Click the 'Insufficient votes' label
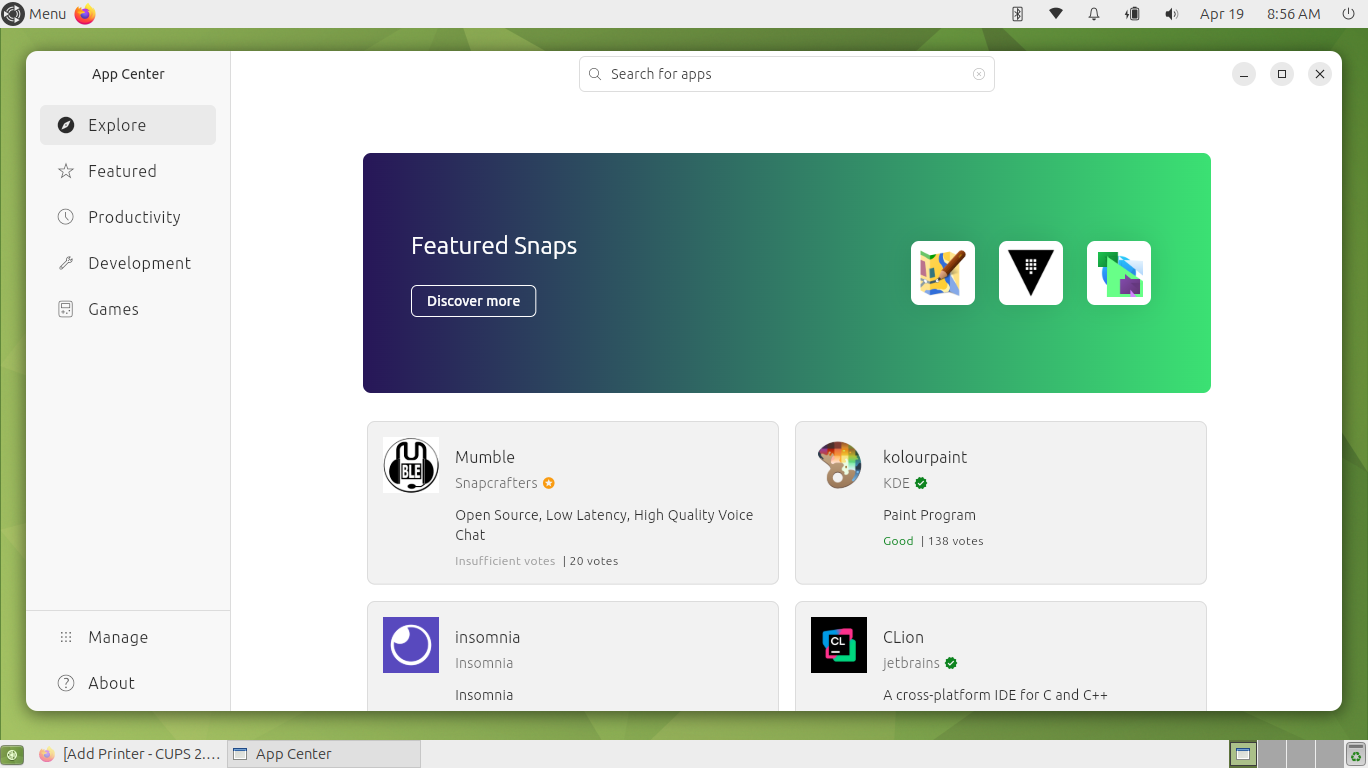Screen dimensions: 1368x768 point(505,561)
